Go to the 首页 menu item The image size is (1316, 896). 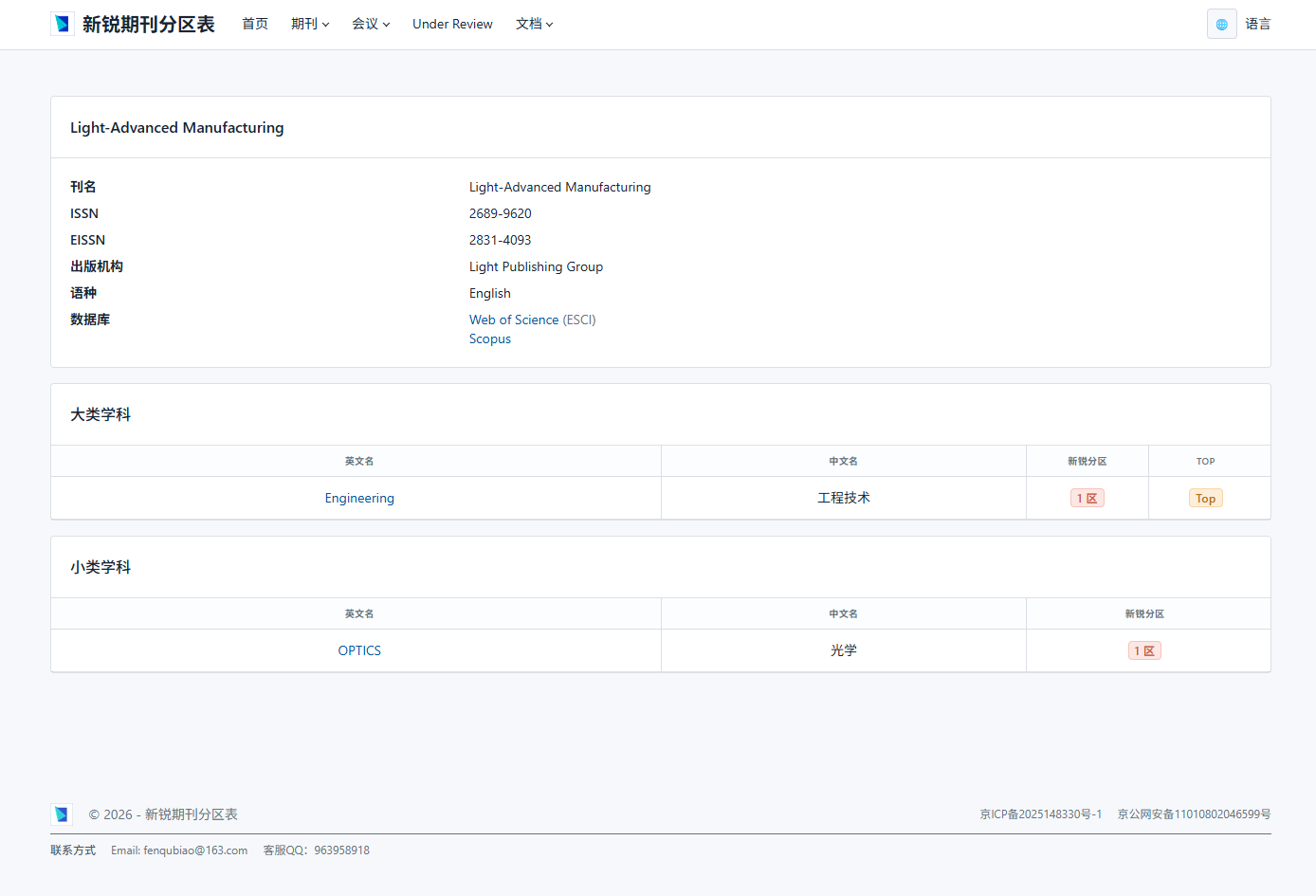(255, 24)
